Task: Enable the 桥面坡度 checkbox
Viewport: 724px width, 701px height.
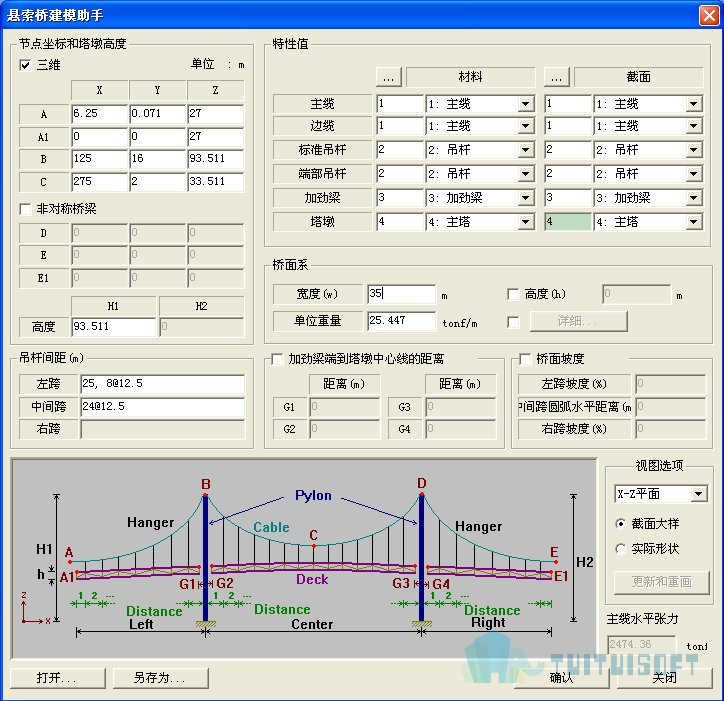Action: click(525, 359)
